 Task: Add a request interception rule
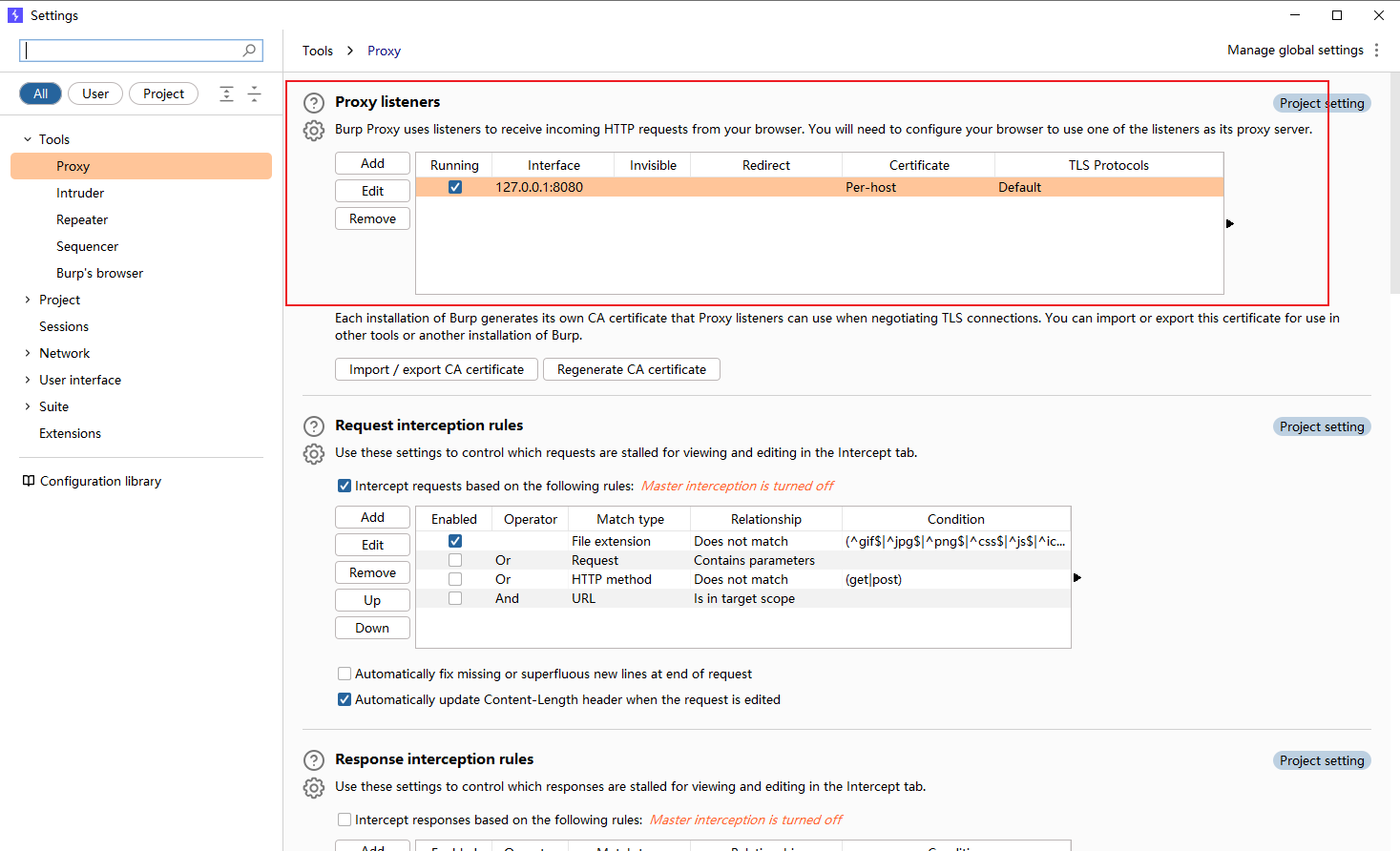click(x=372, y=517)
